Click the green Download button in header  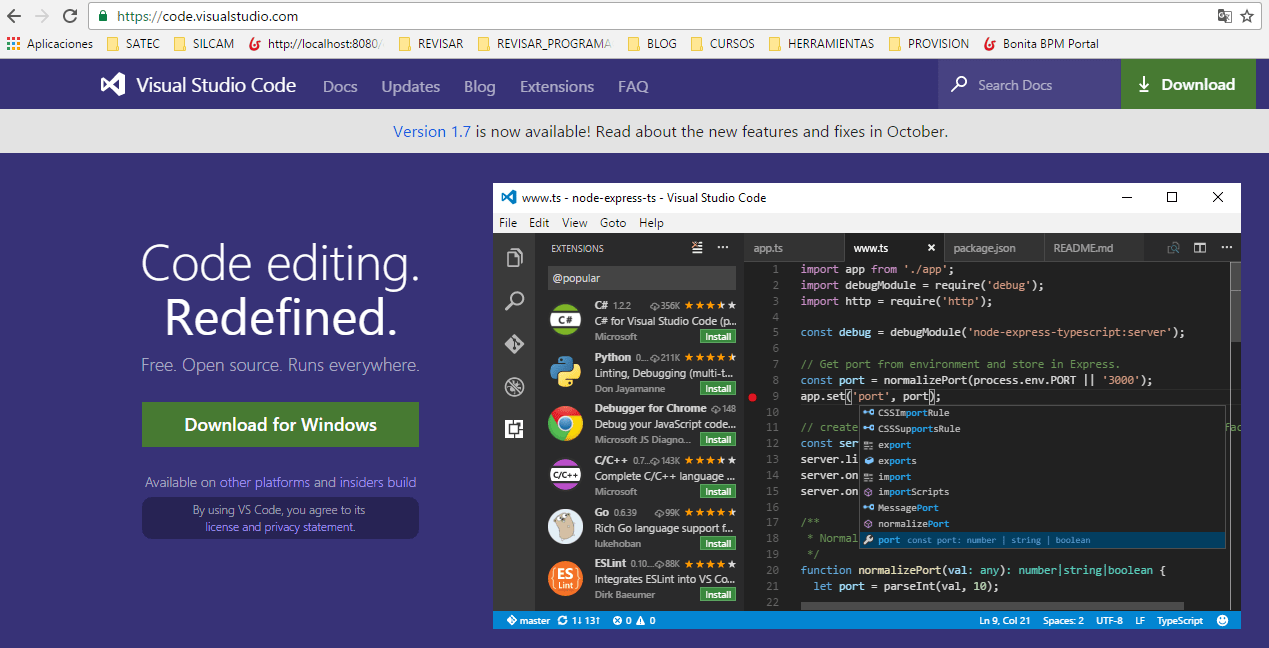(1188, 84)
